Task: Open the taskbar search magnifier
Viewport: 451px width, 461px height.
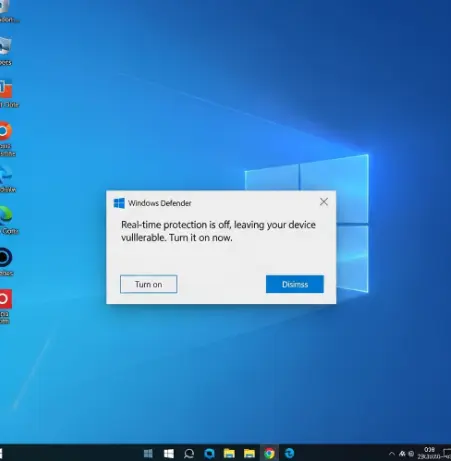Action: [189, 453]
